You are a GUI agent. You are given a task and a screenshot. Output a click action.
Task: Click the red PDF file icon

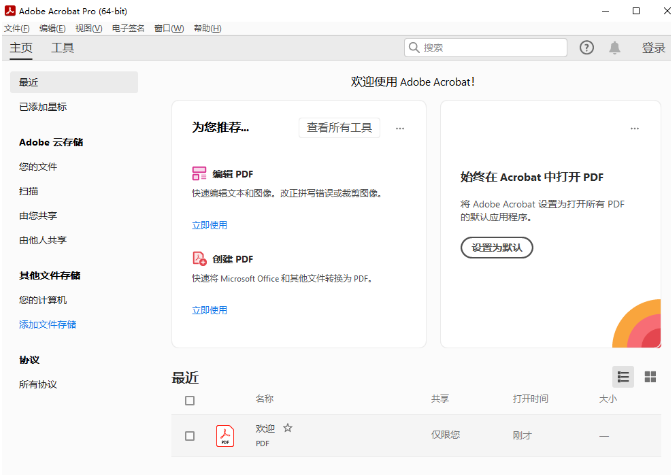[225, 436]
